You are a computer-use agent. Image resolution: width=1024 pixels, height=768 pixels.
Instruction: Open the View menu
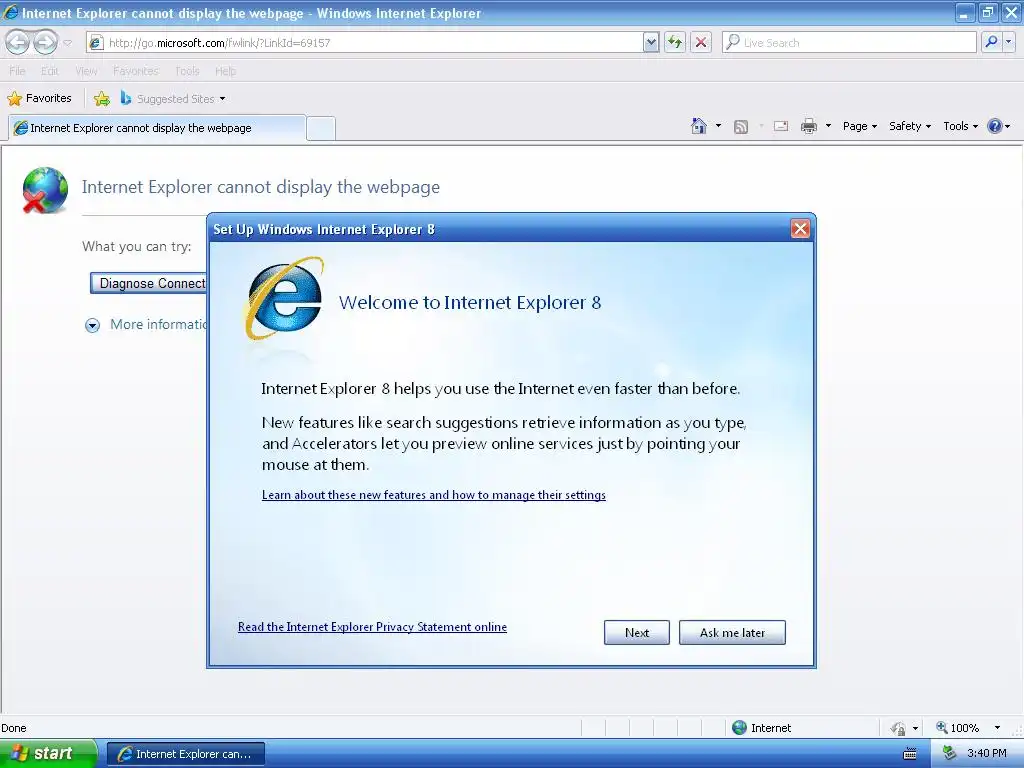tap(86, 71)
